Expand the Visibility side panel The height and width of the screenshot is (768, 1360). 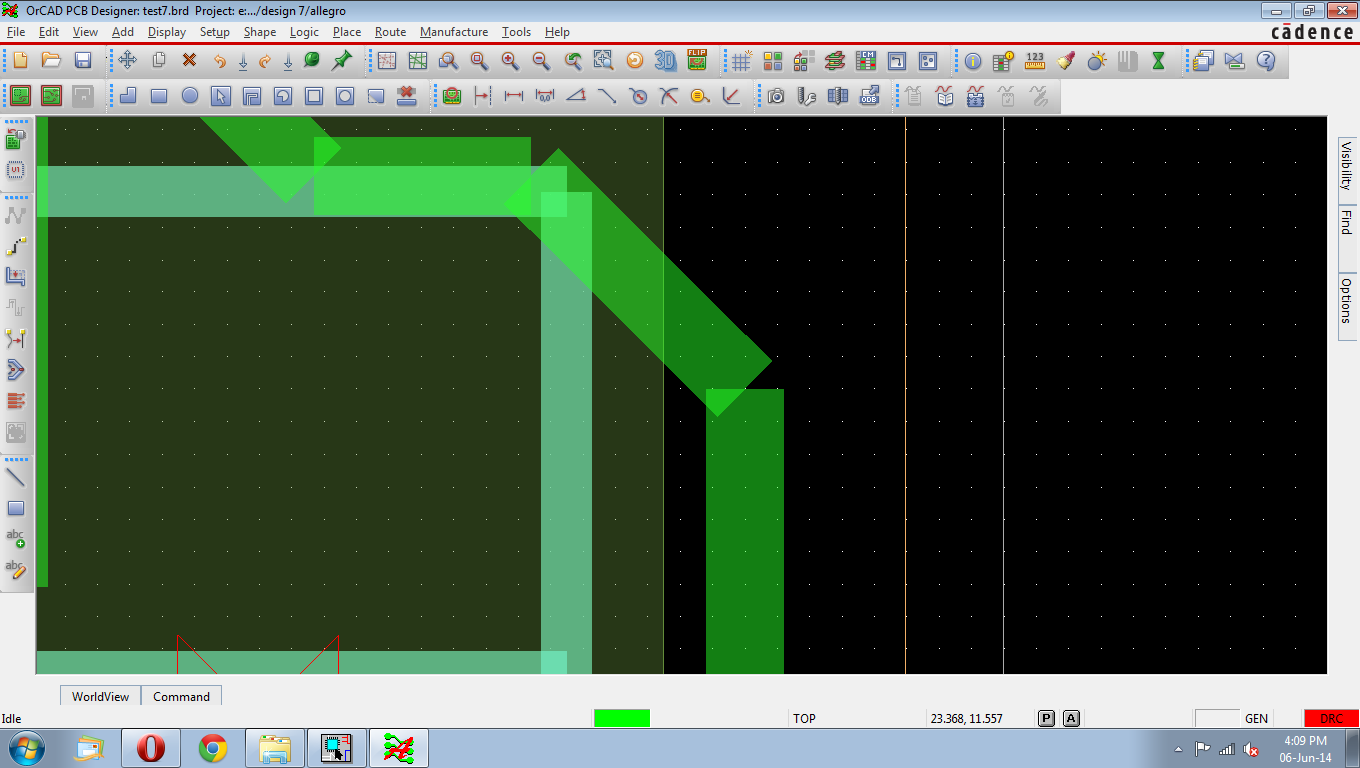(x=1346, y=165)
